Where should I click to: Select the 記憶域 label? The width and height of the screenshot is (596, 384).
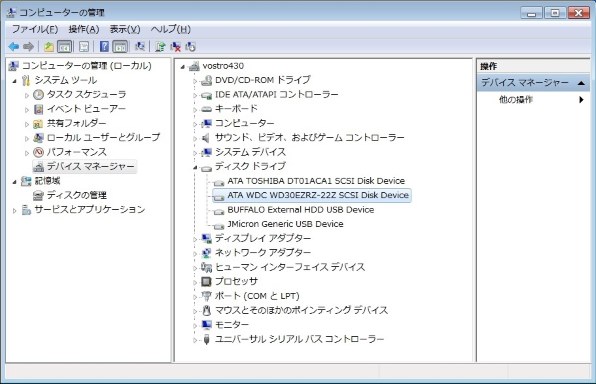coord(48,181)
